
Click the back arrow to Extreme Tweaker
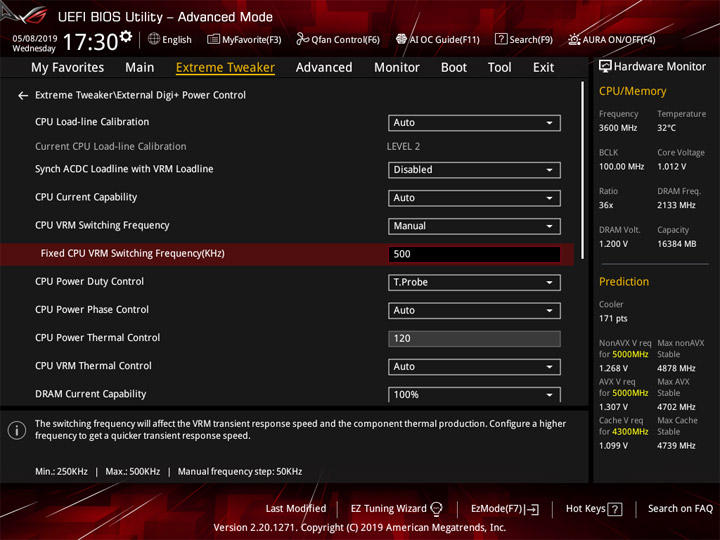pyautogui.click(x=22, y=96)
